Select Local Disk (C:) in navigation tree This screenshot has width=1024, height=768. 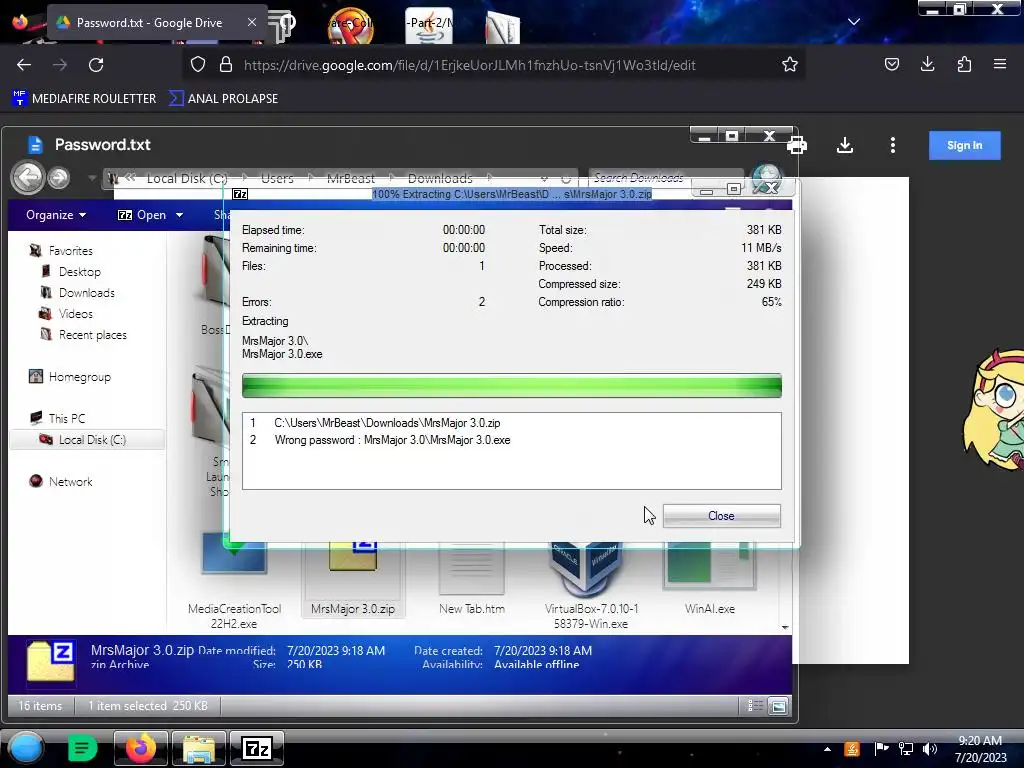click(91, 440)
